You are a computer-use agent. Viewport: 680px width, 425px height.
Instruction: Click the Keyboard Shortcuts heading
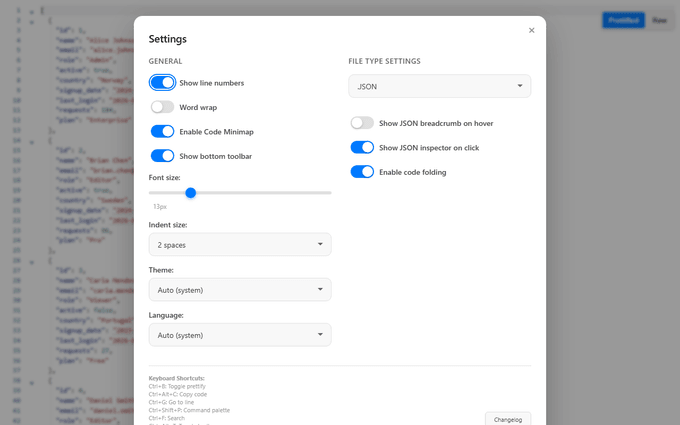177,378
